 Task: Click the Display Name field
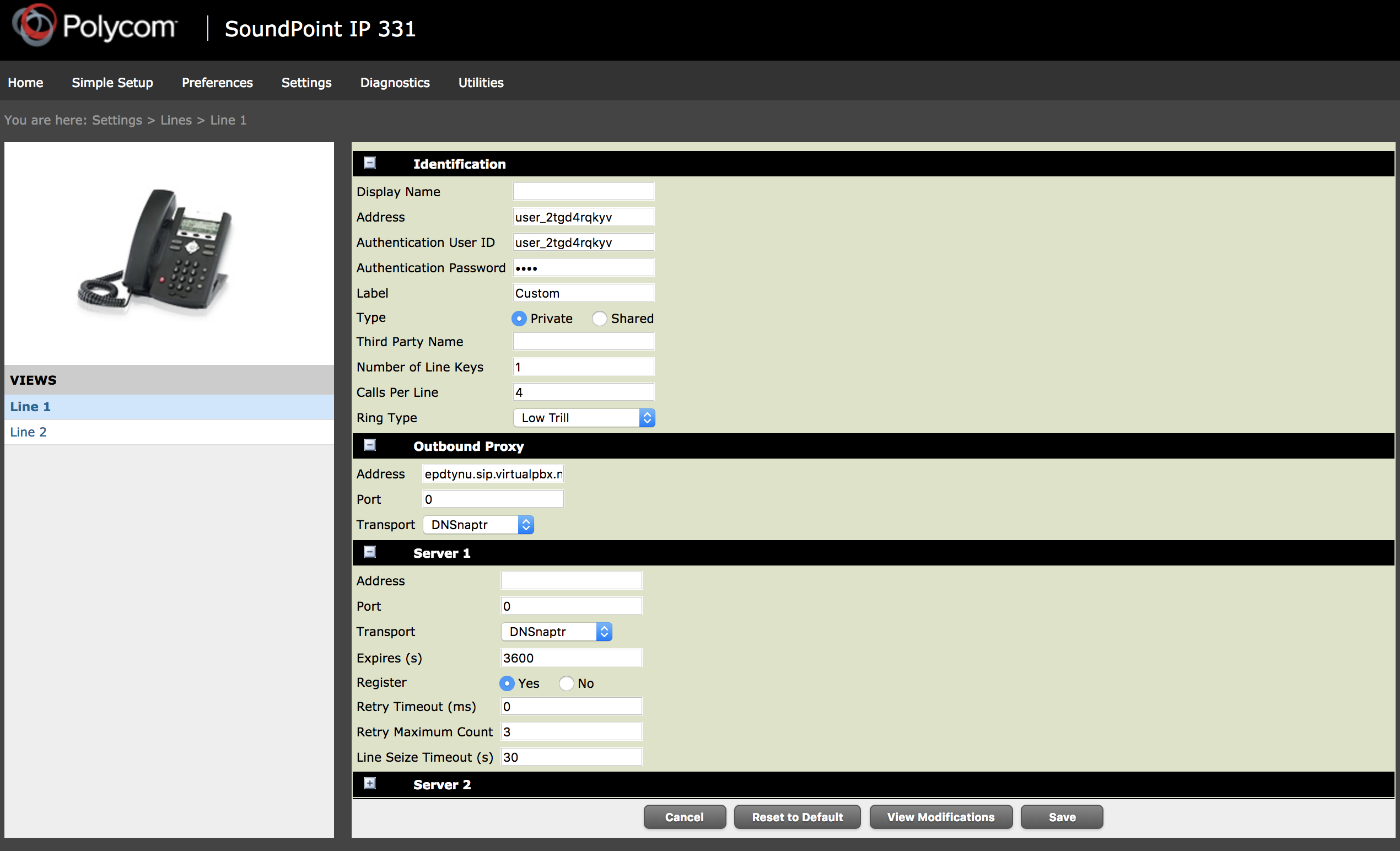584,191
